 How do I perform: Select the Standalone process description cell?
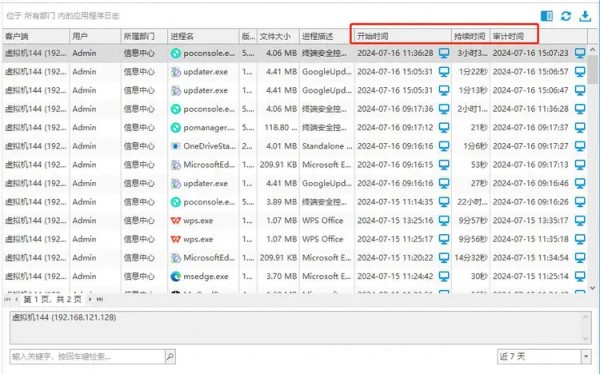[327, 146]
